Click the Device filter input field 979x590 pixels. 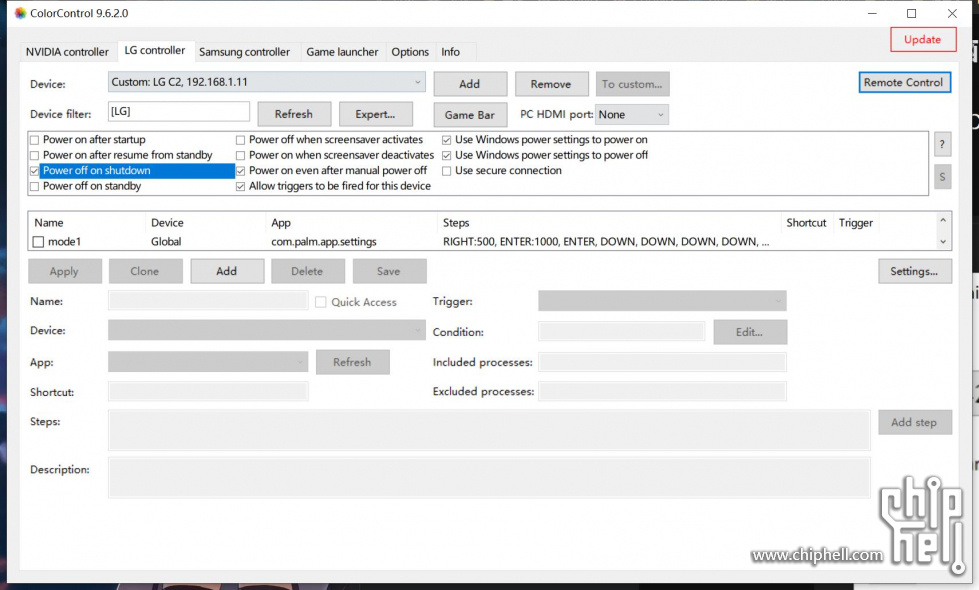(179, 112)
